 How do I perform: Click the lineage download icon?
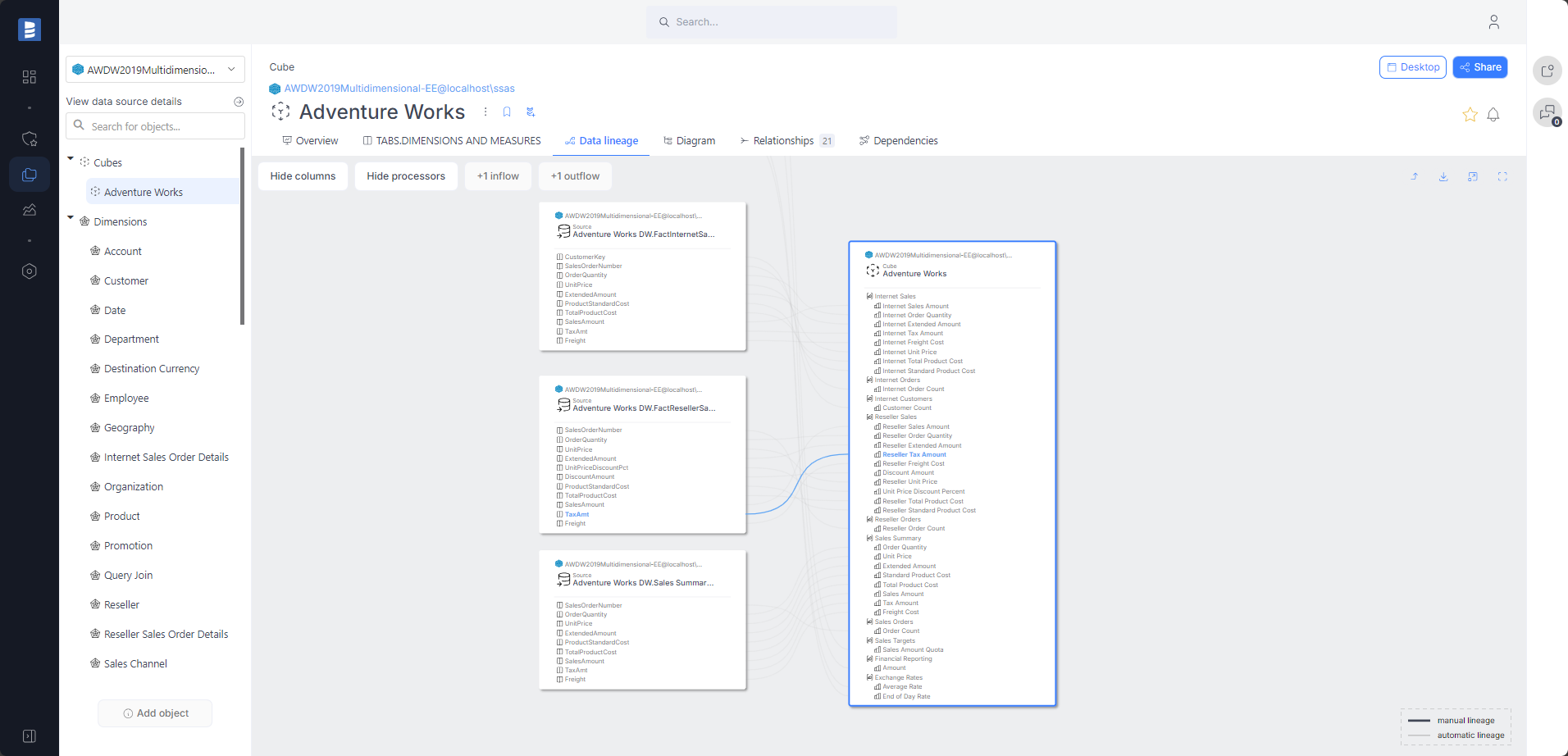1443,176
